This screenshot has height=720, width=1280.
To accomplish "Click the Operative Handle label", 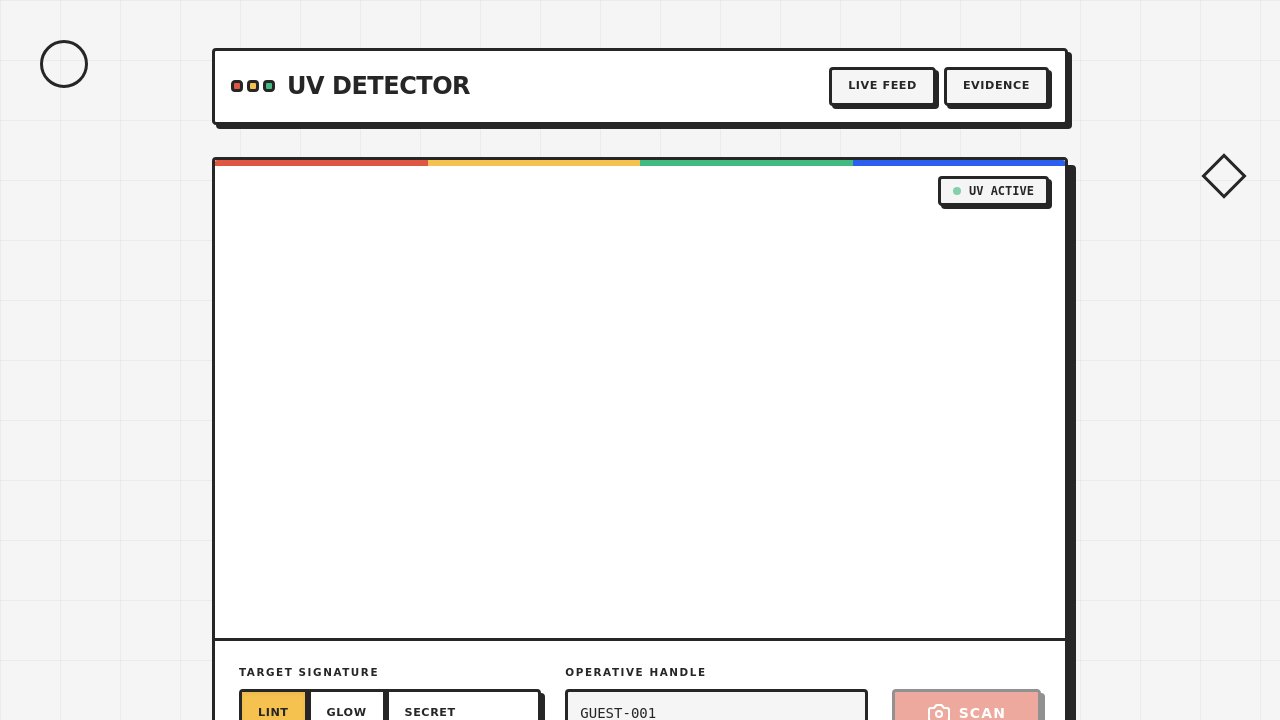I will pyautogui.click(x=636, y=672).
